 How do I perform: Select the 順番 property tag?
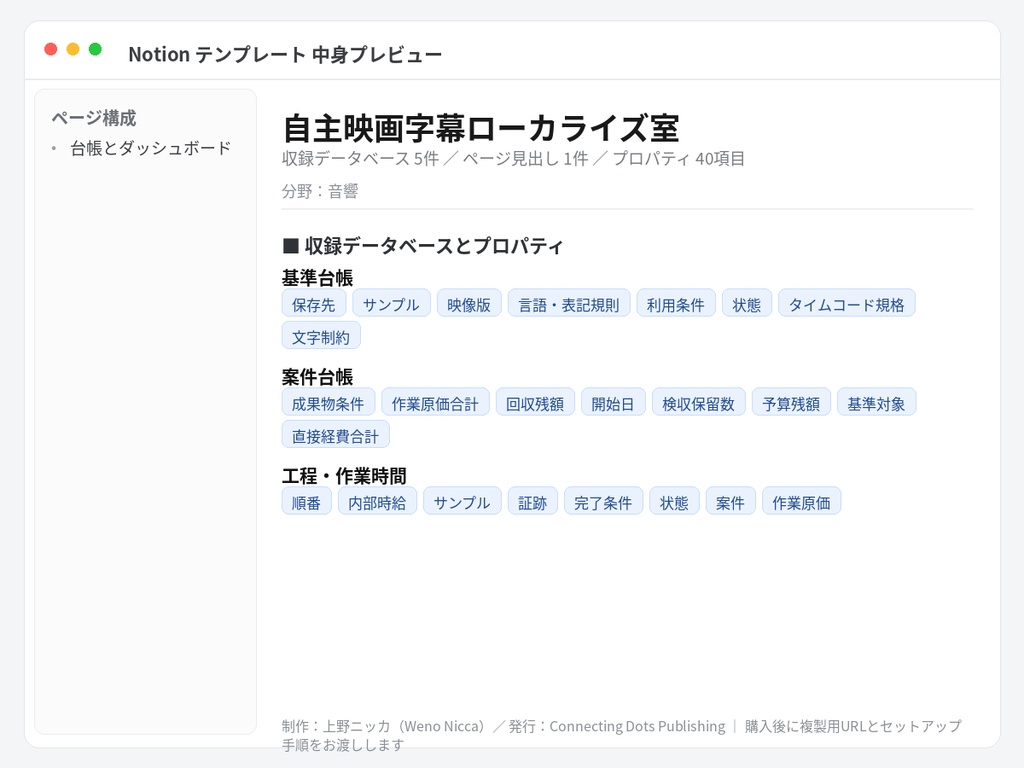tap(307, 502)
